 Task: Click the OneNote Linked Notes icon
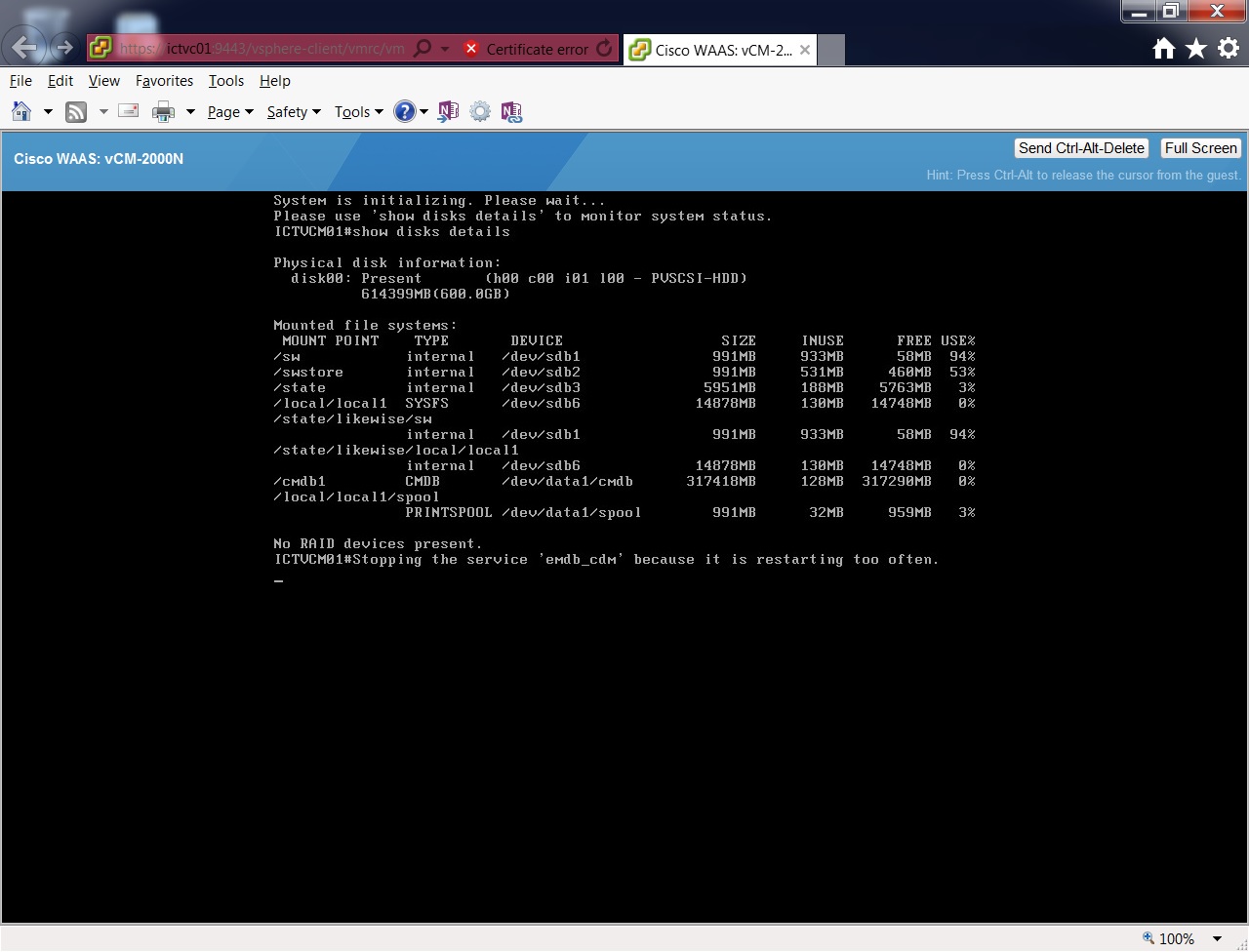click(511, 111)
